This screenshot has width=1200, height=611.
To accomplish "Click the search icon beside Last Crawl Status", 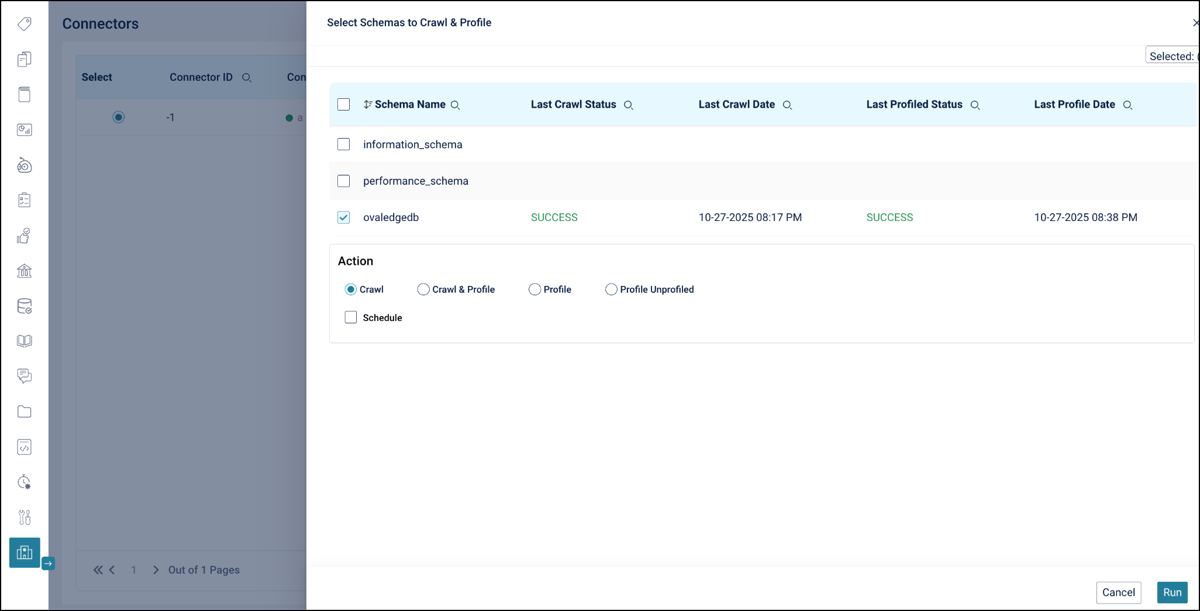I will pyautogui.click(x=628, y=105).
